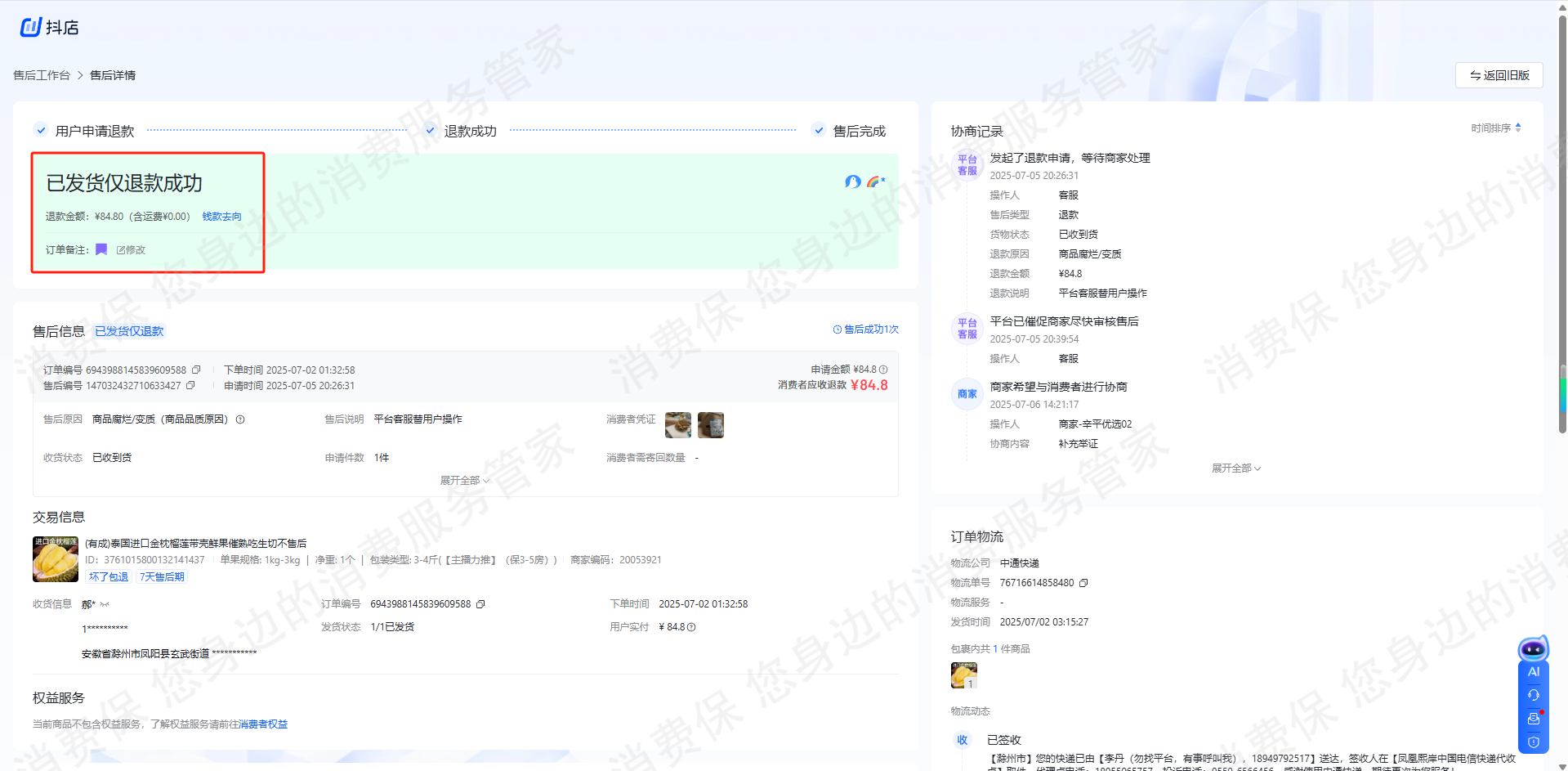Expand all after-sales info details
The image size is (1568, 771).
pyautogui.click(x=464, y=481)
